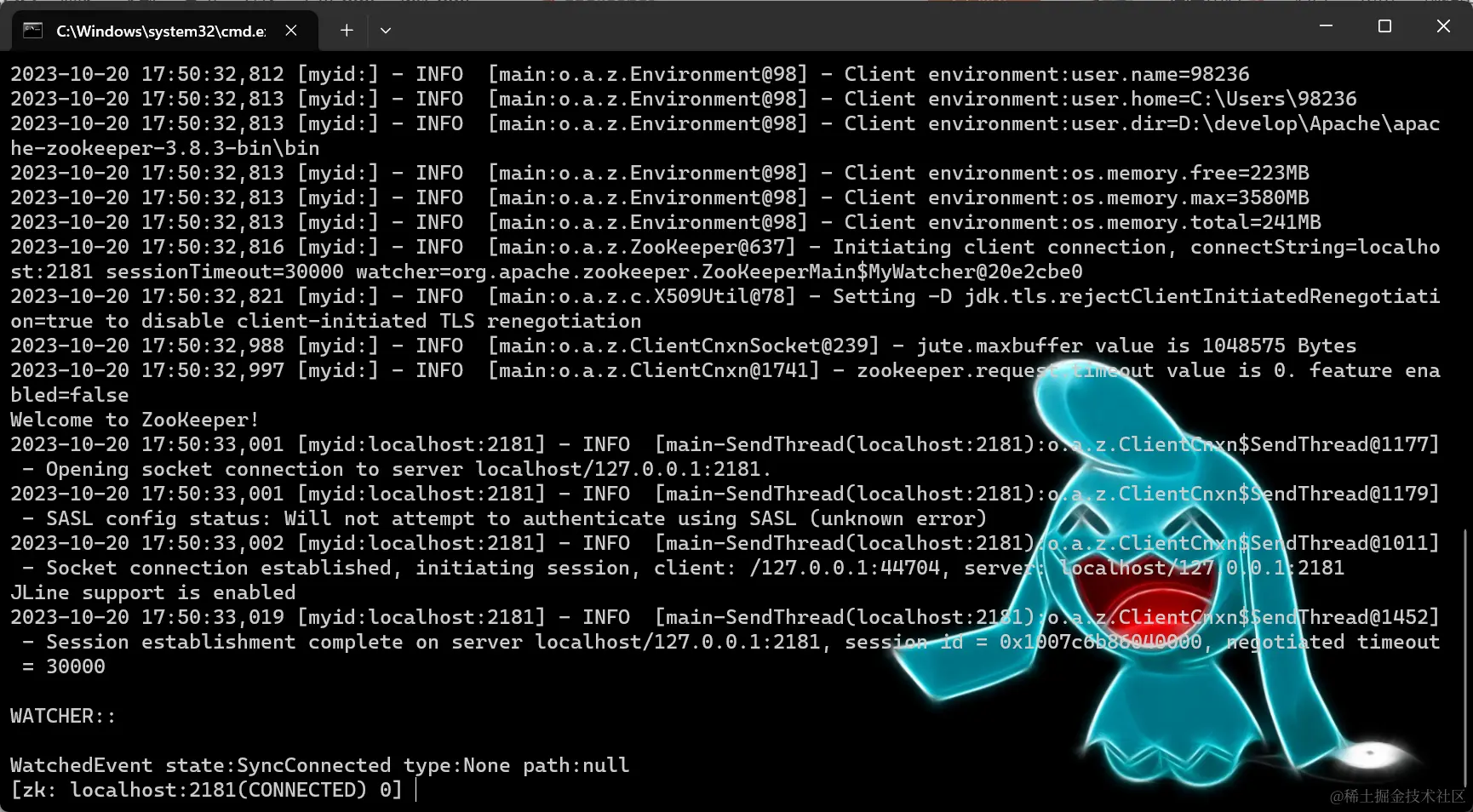Select the C:\Windows\system32\cmd.exe tab

(164, 31)
